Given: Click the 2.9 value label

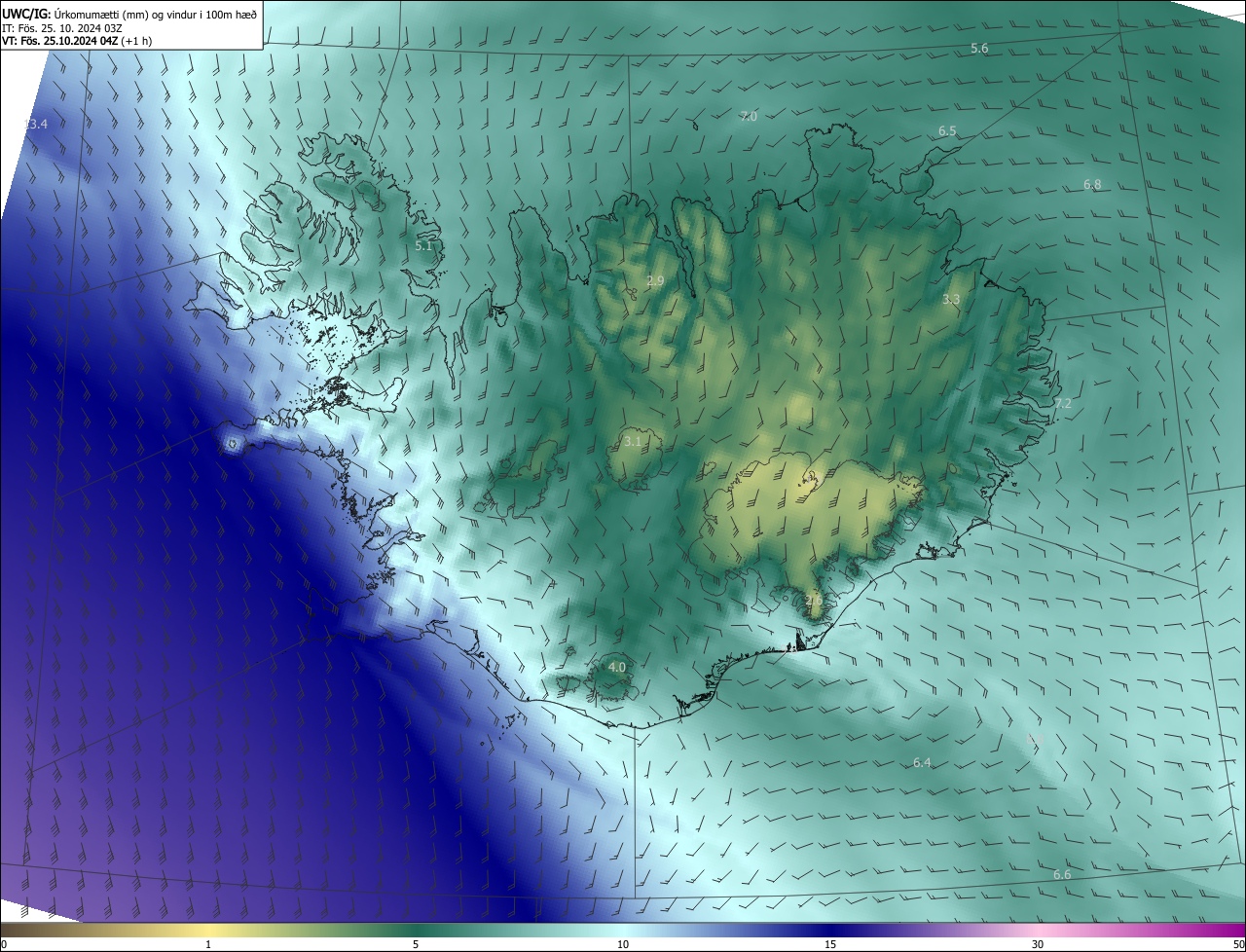Looking at the screenshot, I should tap(655, 281).
